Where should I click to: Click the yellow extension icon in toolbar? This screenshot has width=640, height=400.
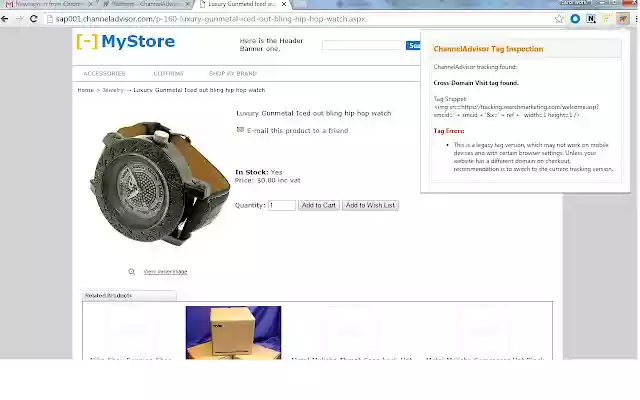click(607, 19)
